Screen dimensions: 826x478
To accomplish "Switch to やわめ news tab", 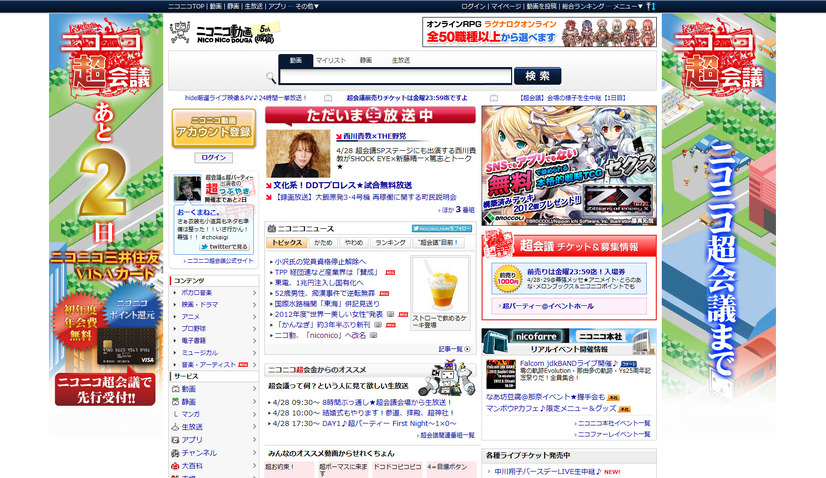I will [354, 242].
